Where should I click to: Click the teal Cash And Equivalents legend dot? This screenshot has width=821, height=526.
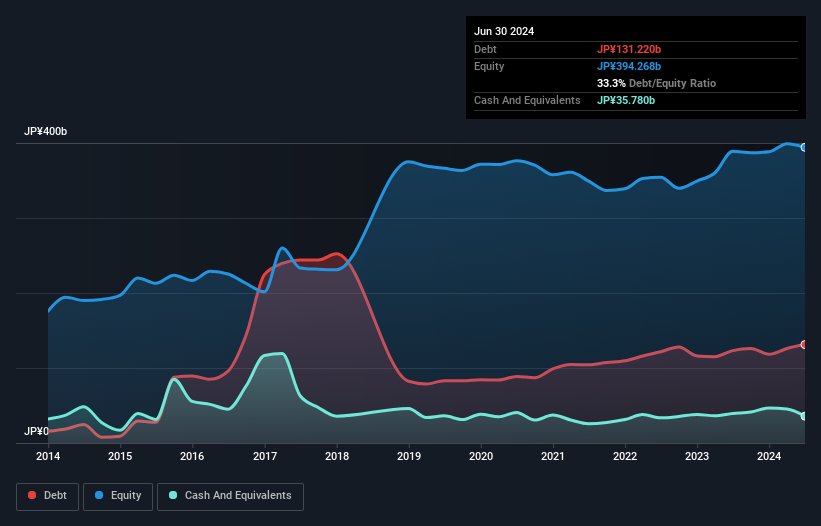[173, 495]
